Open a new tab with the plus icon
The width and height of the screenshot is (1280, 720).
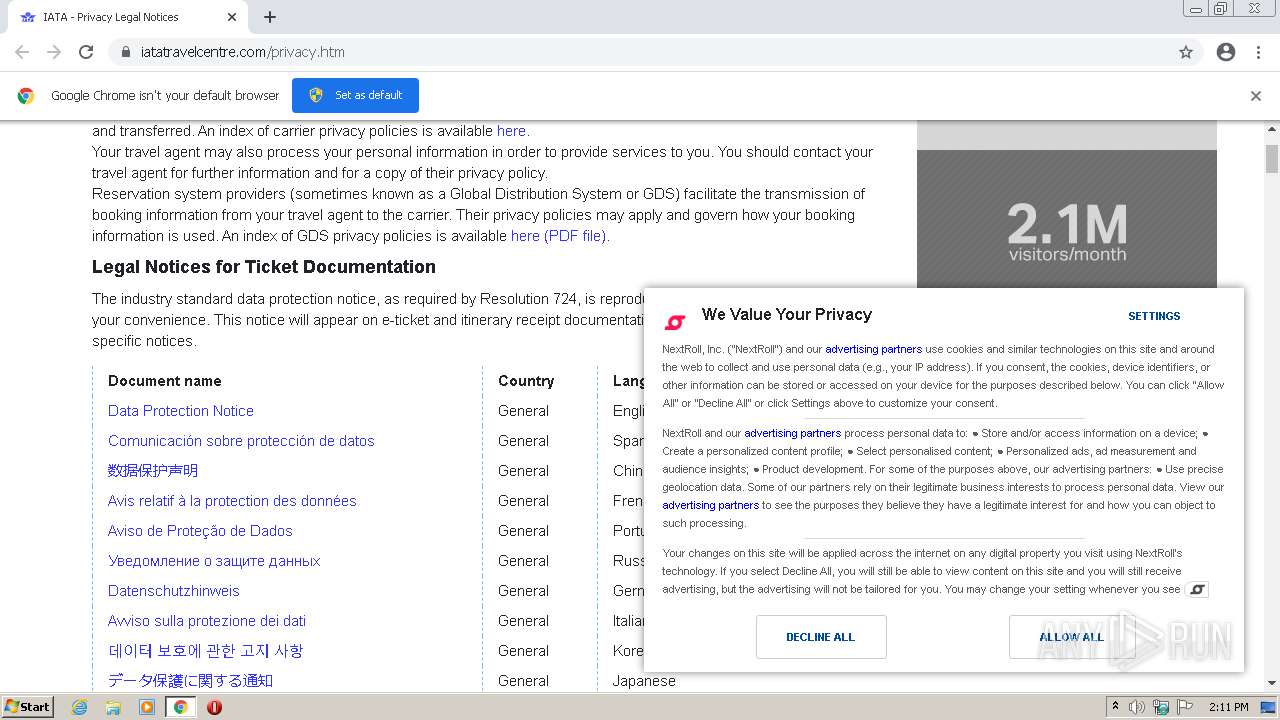(270, 17)
